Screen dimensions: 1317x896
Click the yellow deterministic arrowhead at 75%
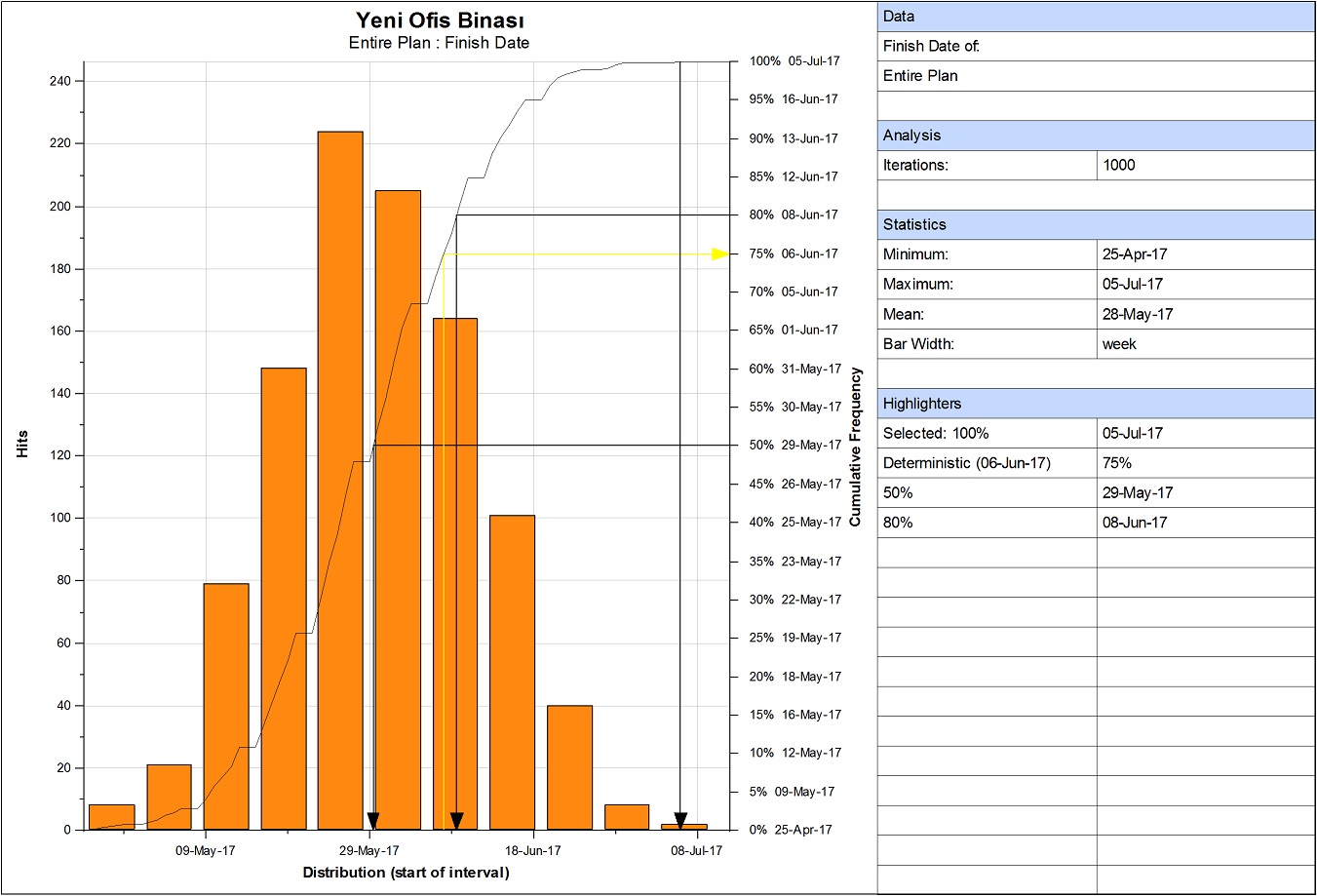click(x=720, y=254)
